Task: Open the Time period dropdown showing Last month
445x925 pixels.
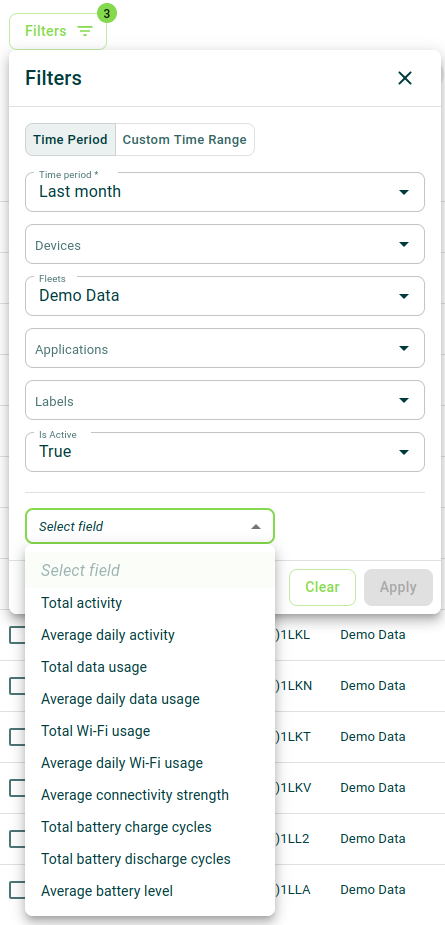Action: (225, 192)
